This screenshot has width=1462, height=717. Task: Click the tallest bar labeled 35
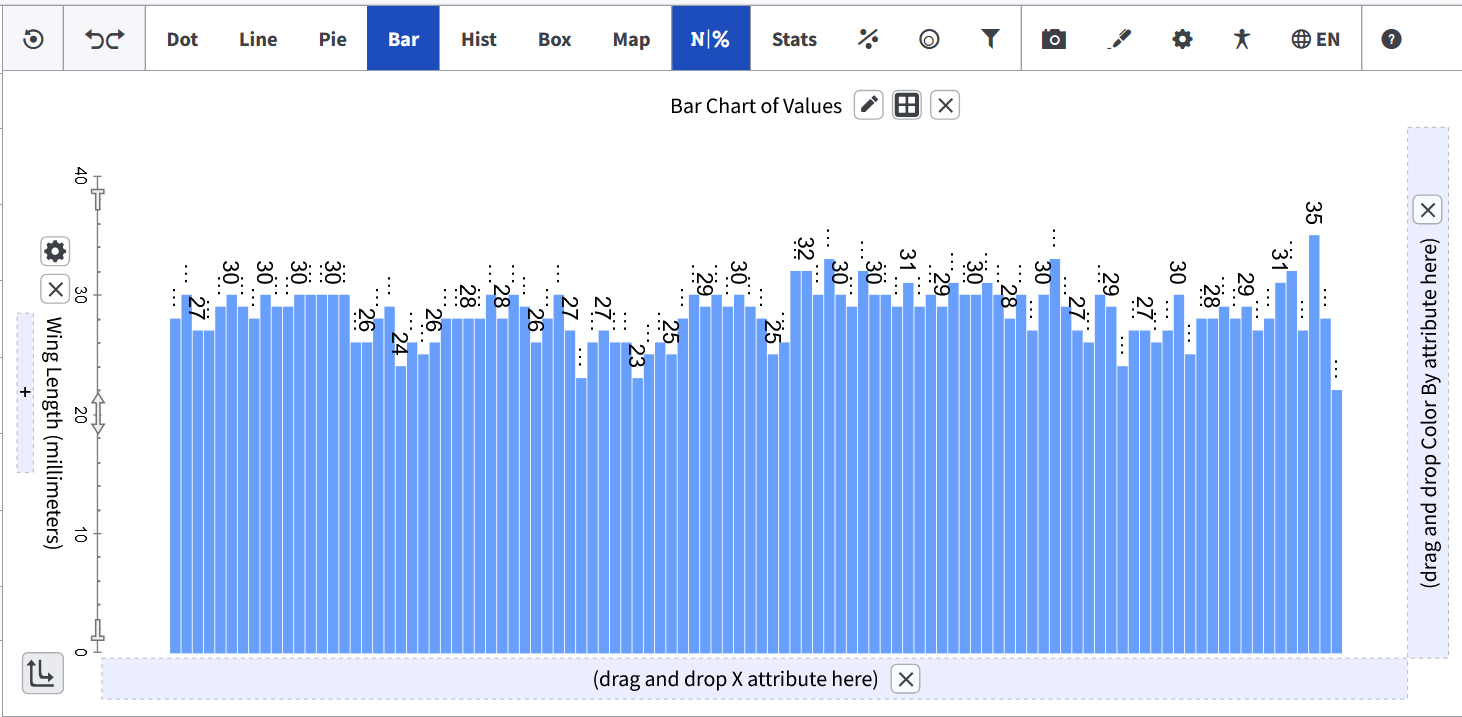point(1314,444)
